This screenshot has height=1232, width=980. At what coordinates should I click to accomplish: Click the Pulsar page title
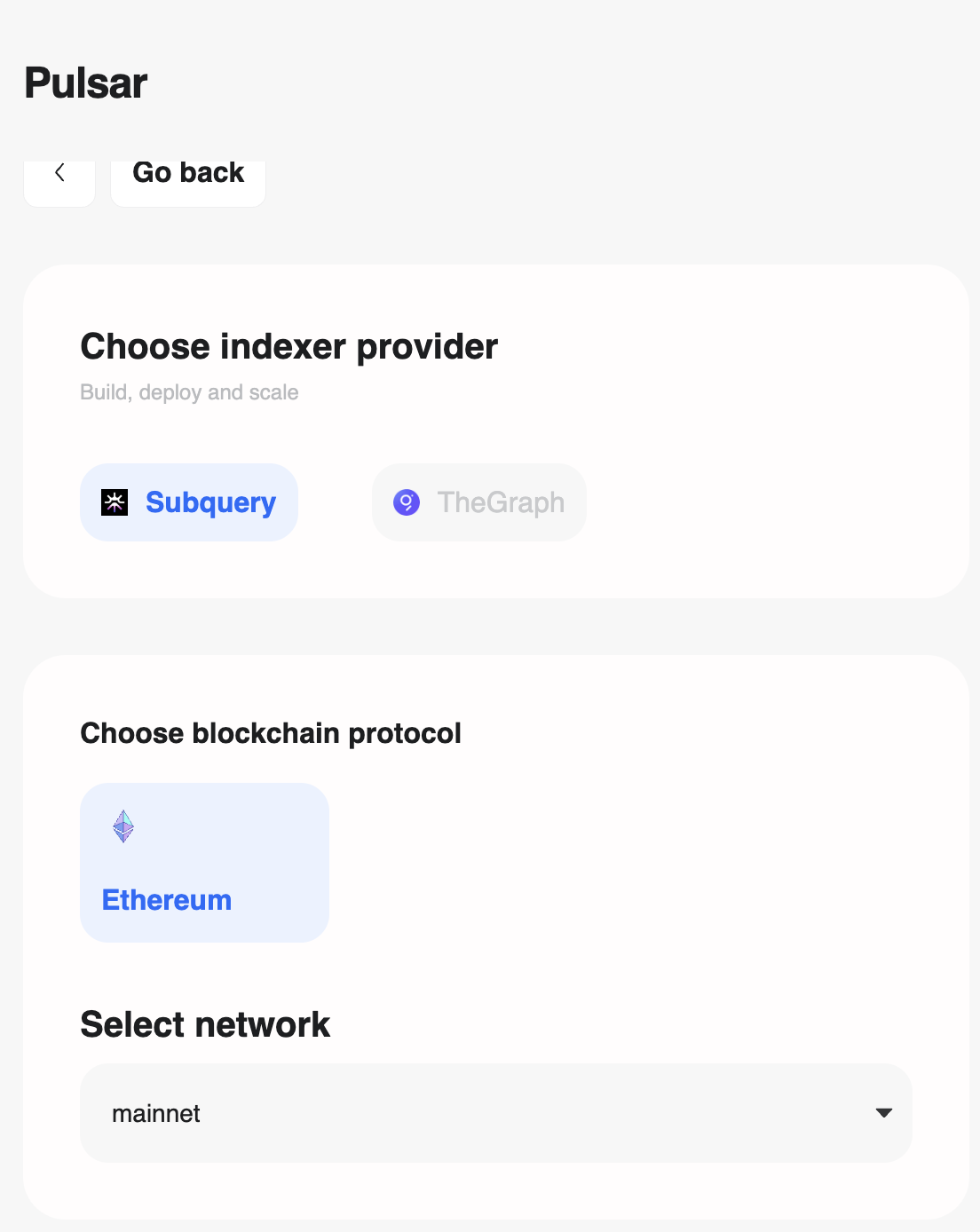pos(85,83)
